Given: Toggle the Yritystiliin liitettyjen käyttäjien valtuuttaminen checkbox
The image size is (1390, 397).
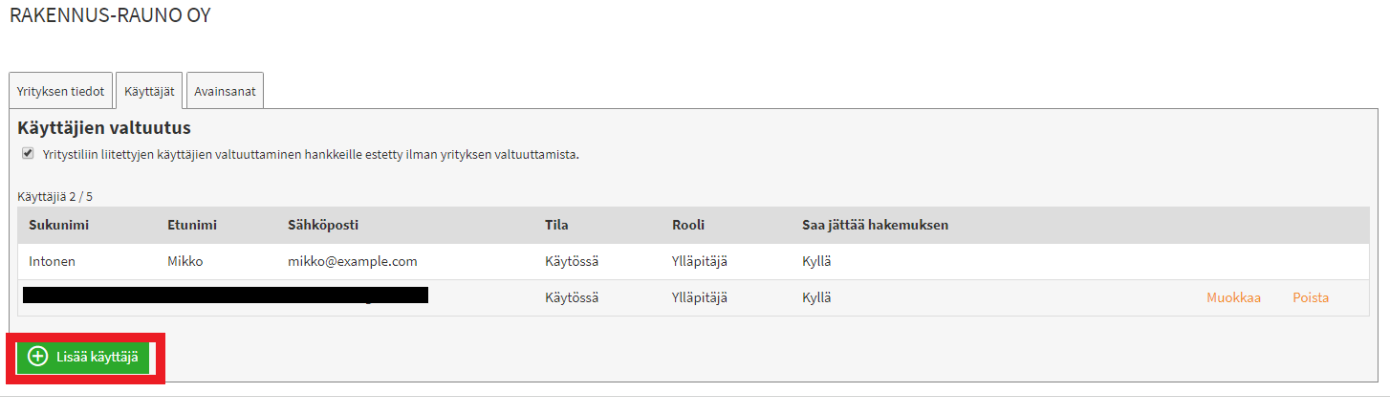Looking at the screenshot, I should tap(26, 154).
